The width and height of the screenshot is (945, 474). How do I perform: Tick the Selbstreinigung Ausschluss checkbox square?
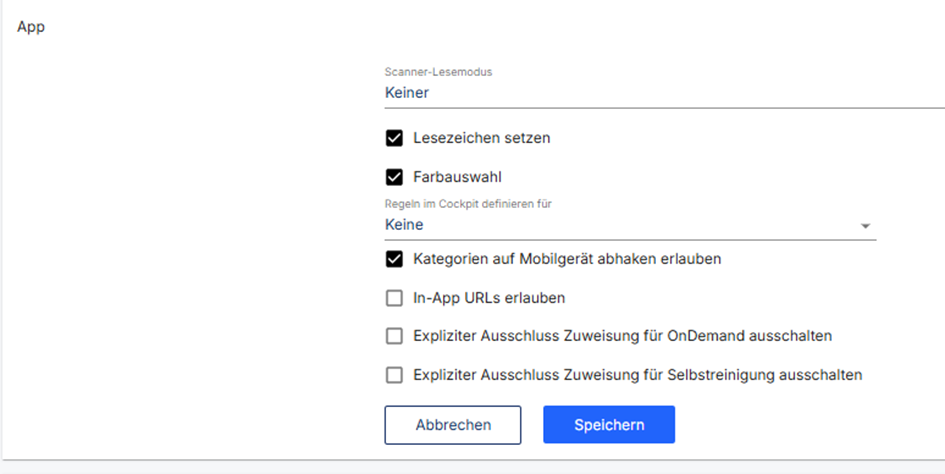(394, 375)
